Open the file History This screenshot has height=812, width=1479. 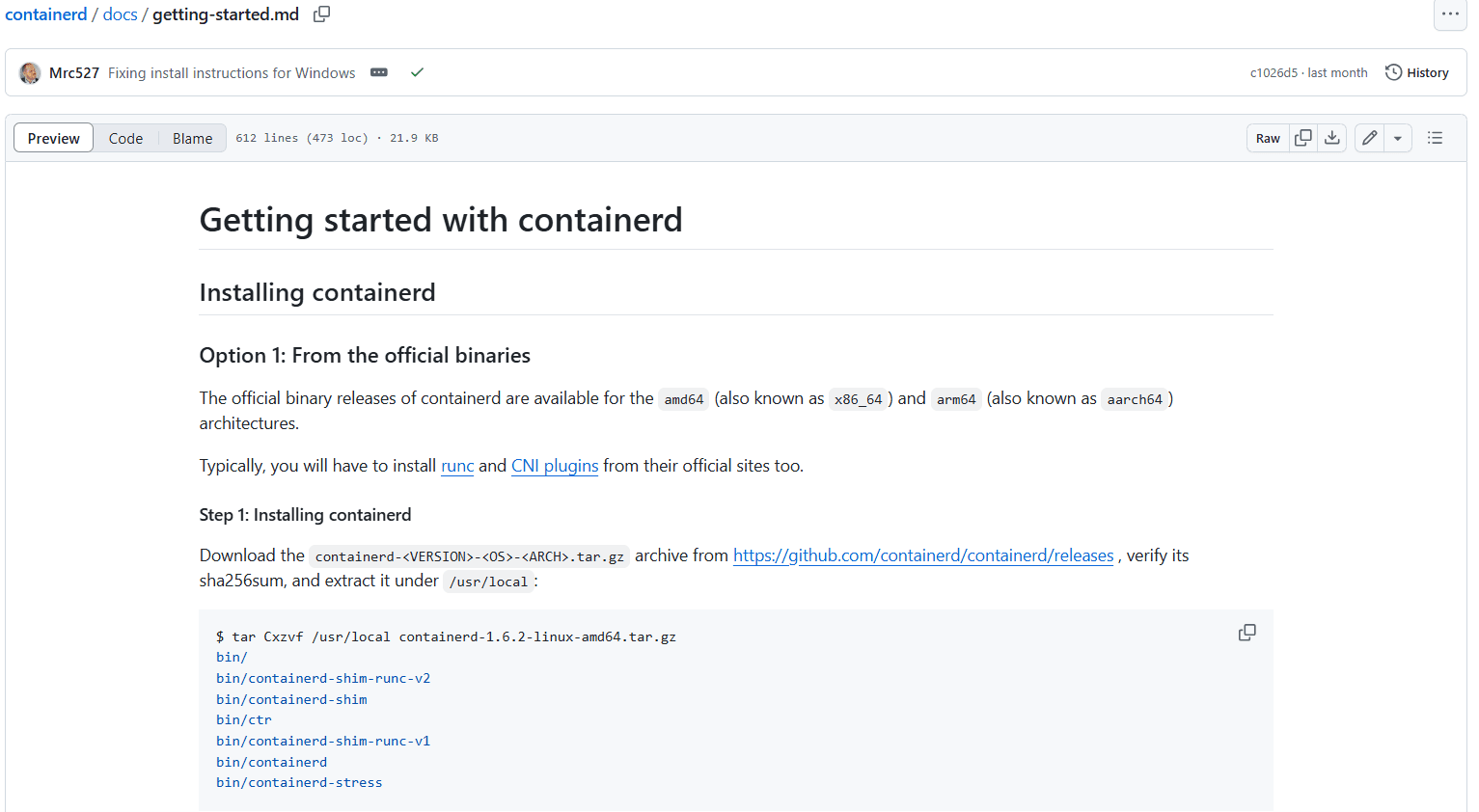[1416, 73]
